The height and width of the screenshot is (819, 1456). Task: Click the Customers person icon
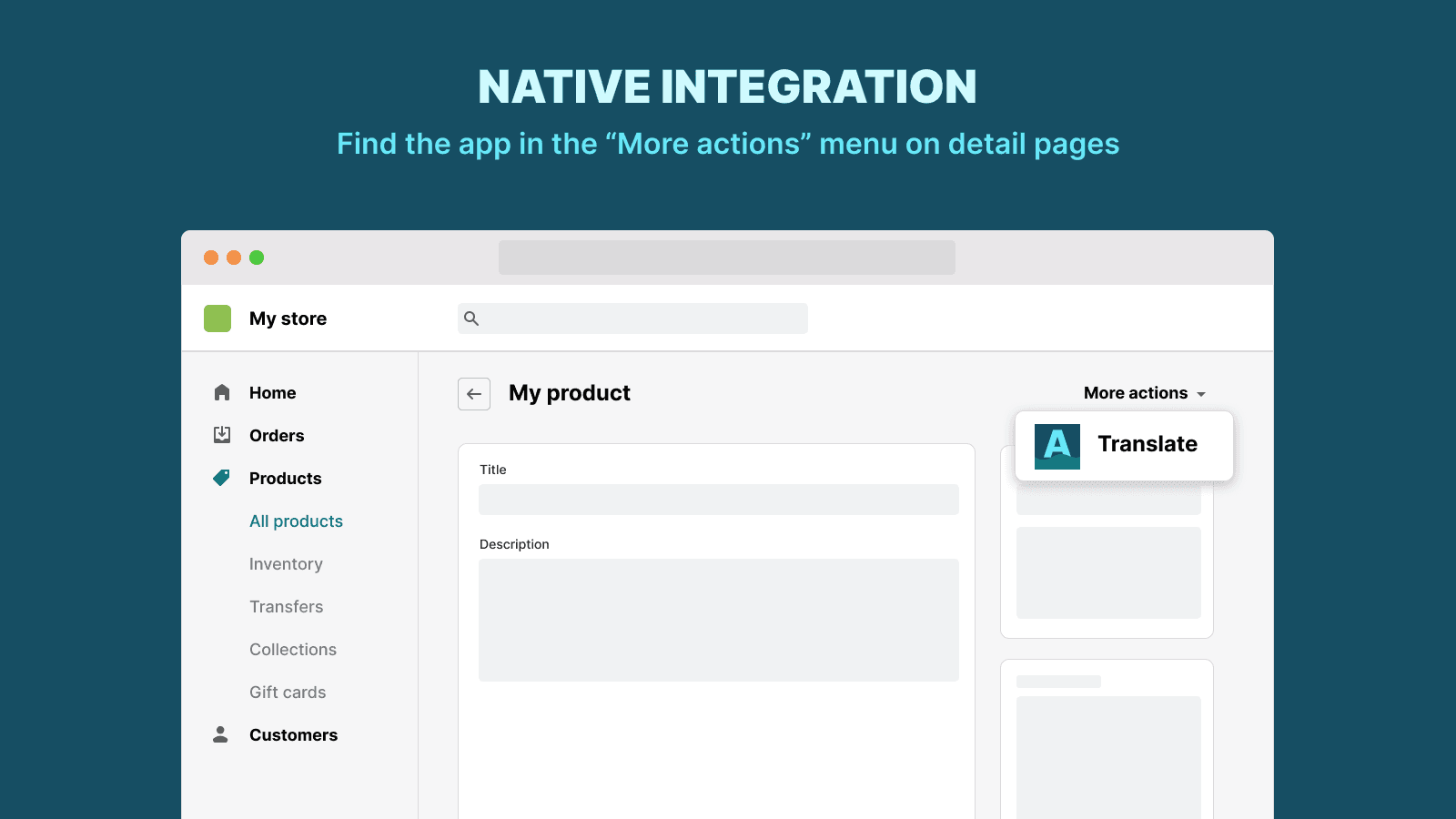(x=221, y=734)
